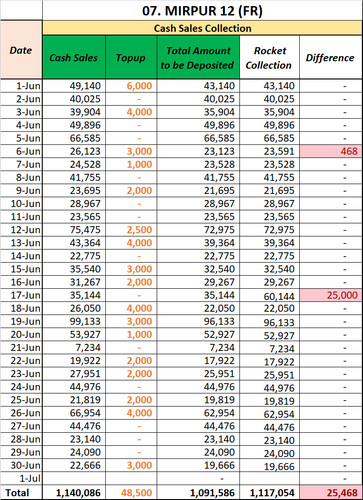Select the '22-Jun' date cell
The height and width of the screenshot is (500, 363).
[x=21, y=360]
